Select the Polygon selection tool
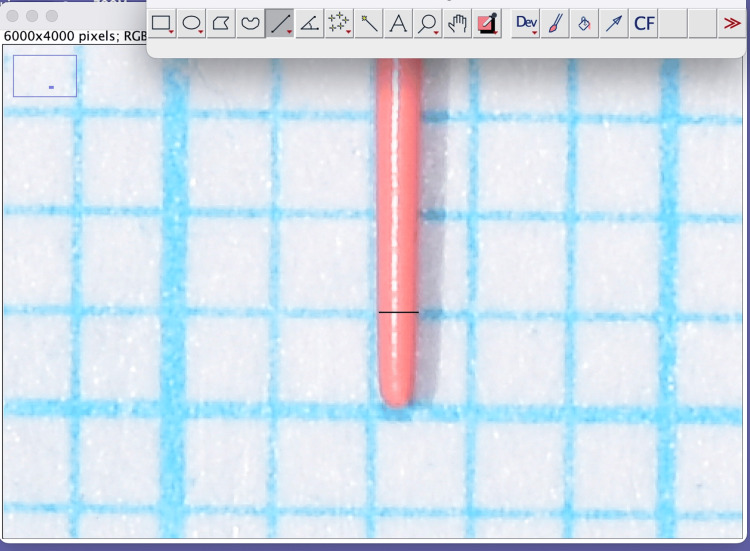 [221, 23]
